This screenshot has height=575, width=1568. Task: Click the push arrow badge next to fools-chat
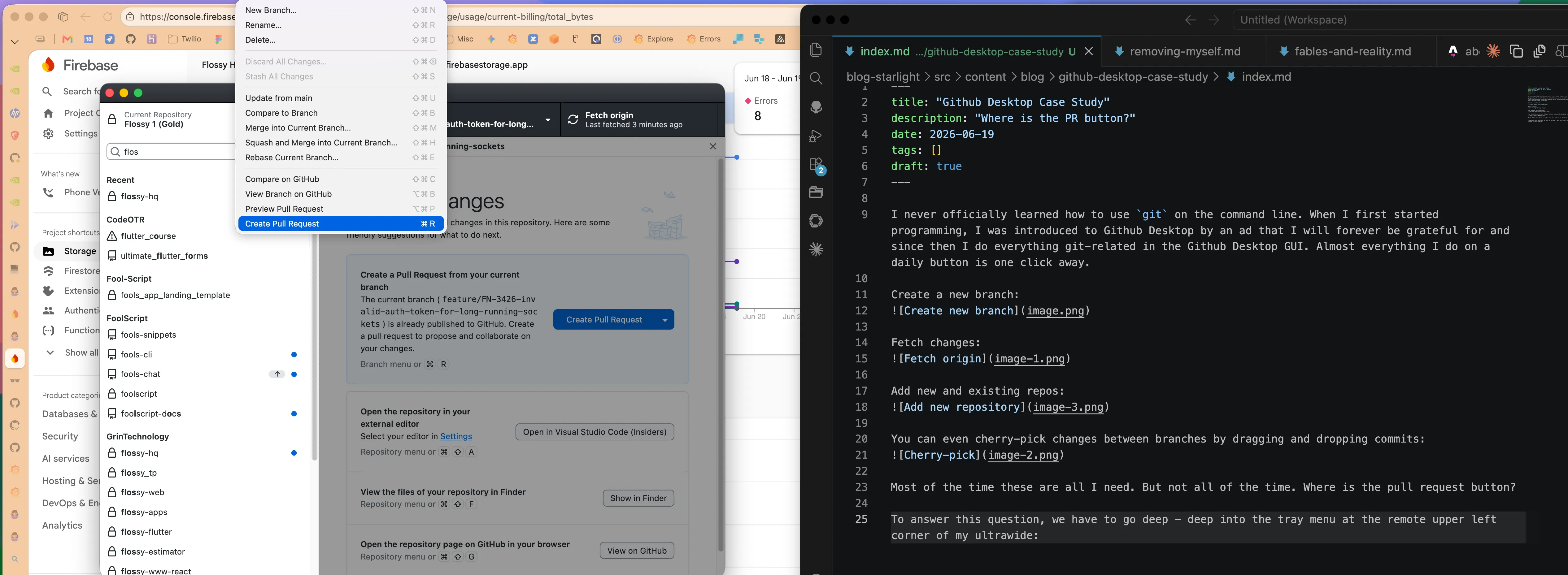pyautogui.click(x=277, y=374)
